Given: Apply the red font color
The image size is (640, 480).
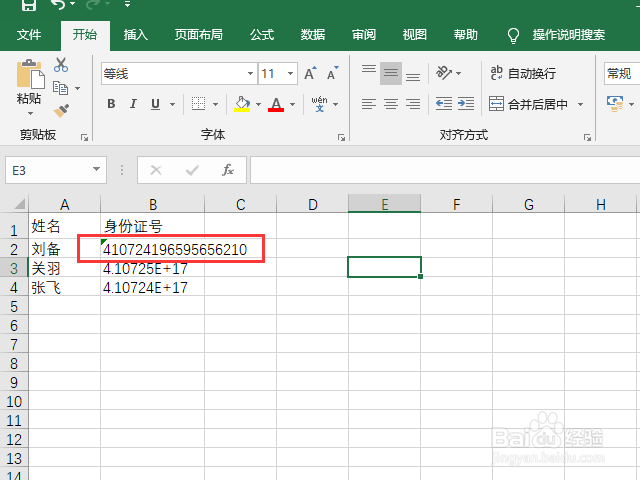Looking at the screenshot, I should 276,104.
